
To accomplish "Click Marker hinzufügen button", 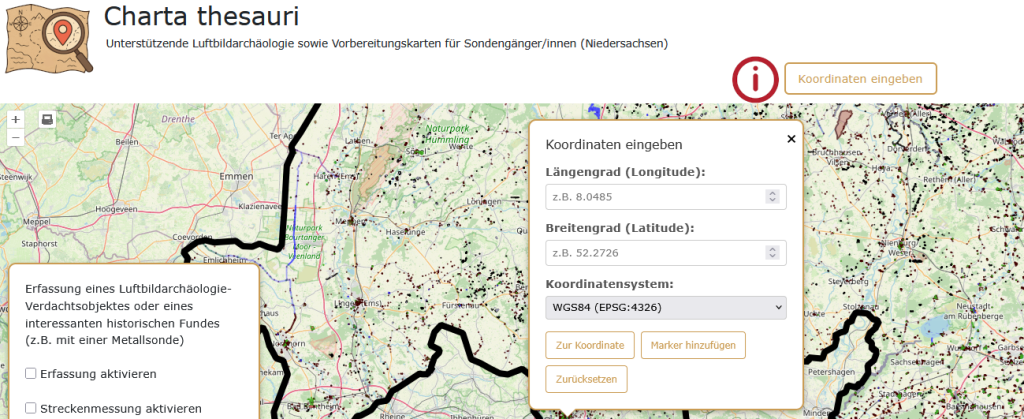I will coord(693,345).
